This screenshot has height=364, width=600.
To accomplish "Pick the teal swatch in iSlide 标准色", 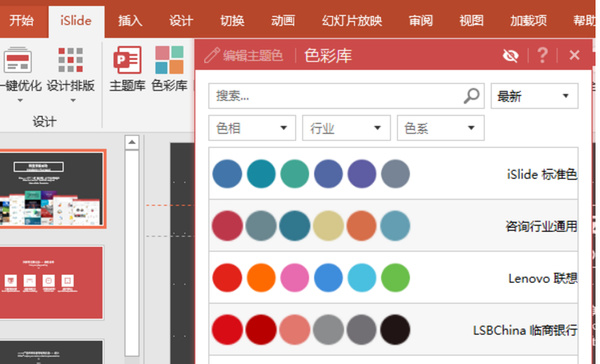I will (x=261, y=174).
